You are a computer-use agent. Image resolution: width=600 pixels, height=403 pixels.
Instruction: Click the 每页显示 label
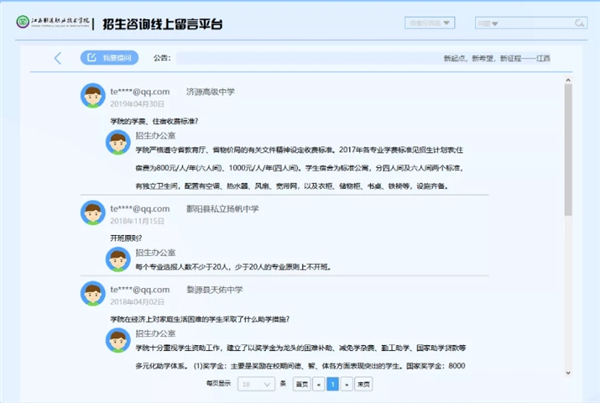[218, 383]
